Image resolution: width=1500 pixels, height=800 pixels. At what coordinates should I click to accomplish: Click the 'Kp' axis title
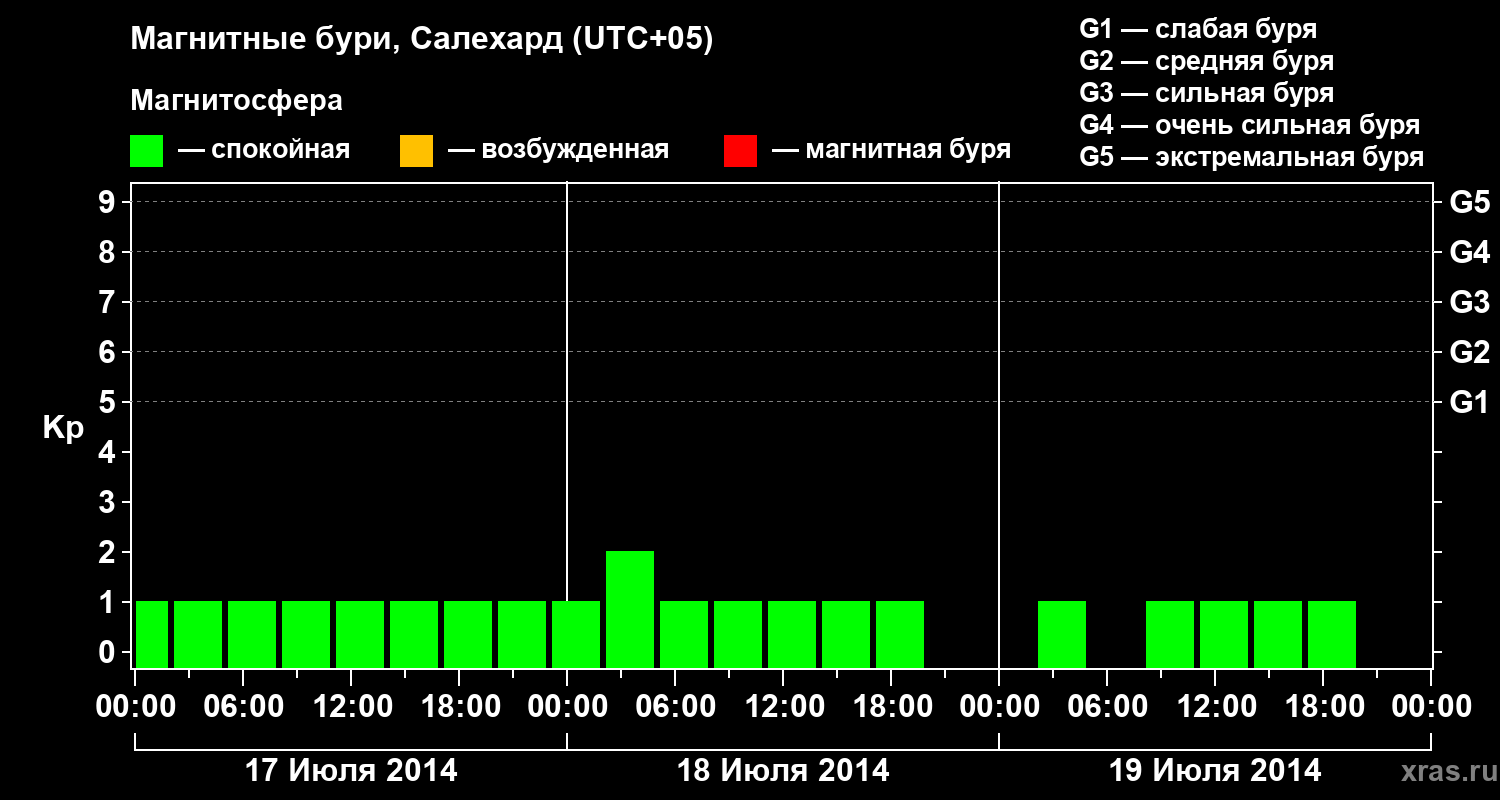(x=63, y=428)
